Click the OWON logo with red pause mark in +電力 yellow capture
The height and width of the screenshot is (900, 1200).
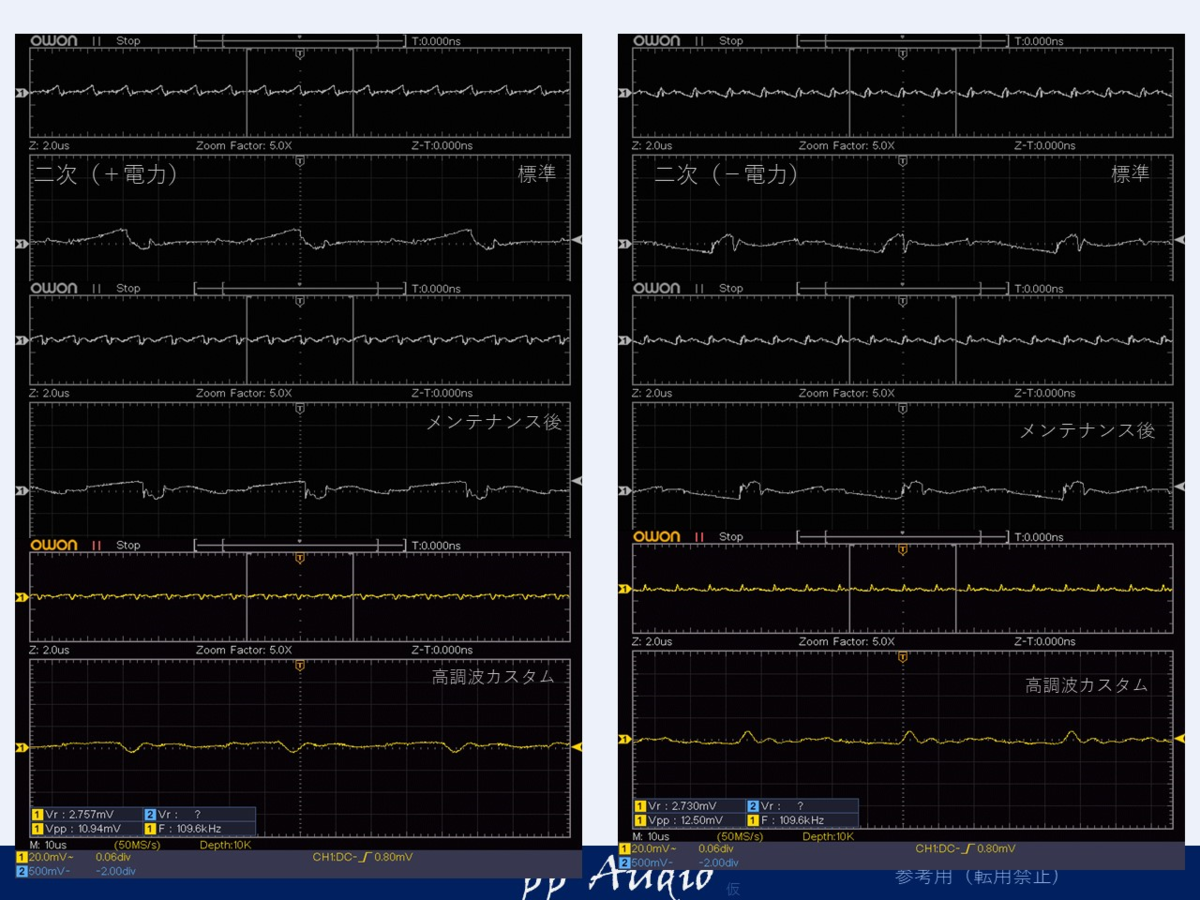[x=54, y=545]
